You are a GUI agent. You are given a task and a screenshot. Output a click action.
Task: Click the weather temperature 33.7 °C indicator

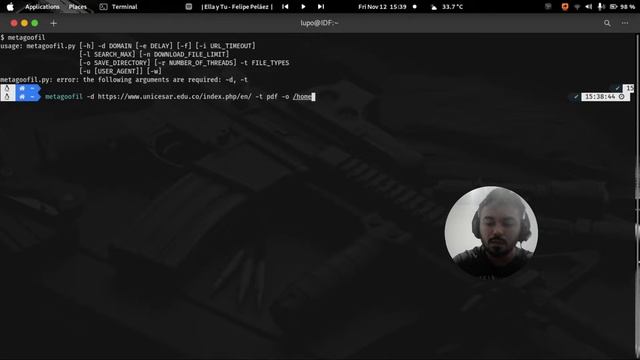coord(452,7)
